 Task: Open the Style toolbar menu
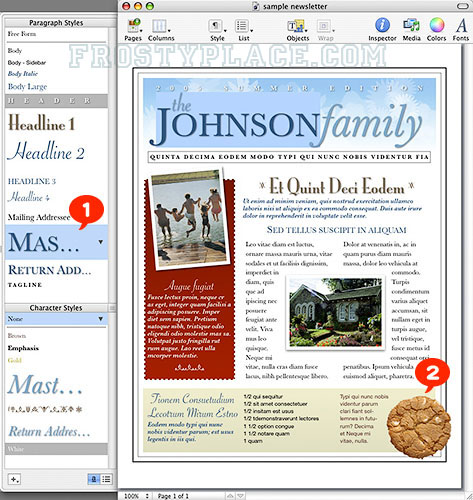point(217,30)
